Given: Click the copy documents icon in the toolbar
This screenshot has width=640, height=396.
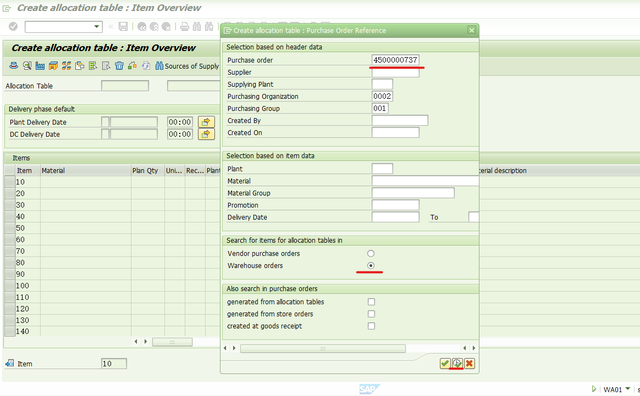Looking at the screenshot, I should (x=80, y=65).
